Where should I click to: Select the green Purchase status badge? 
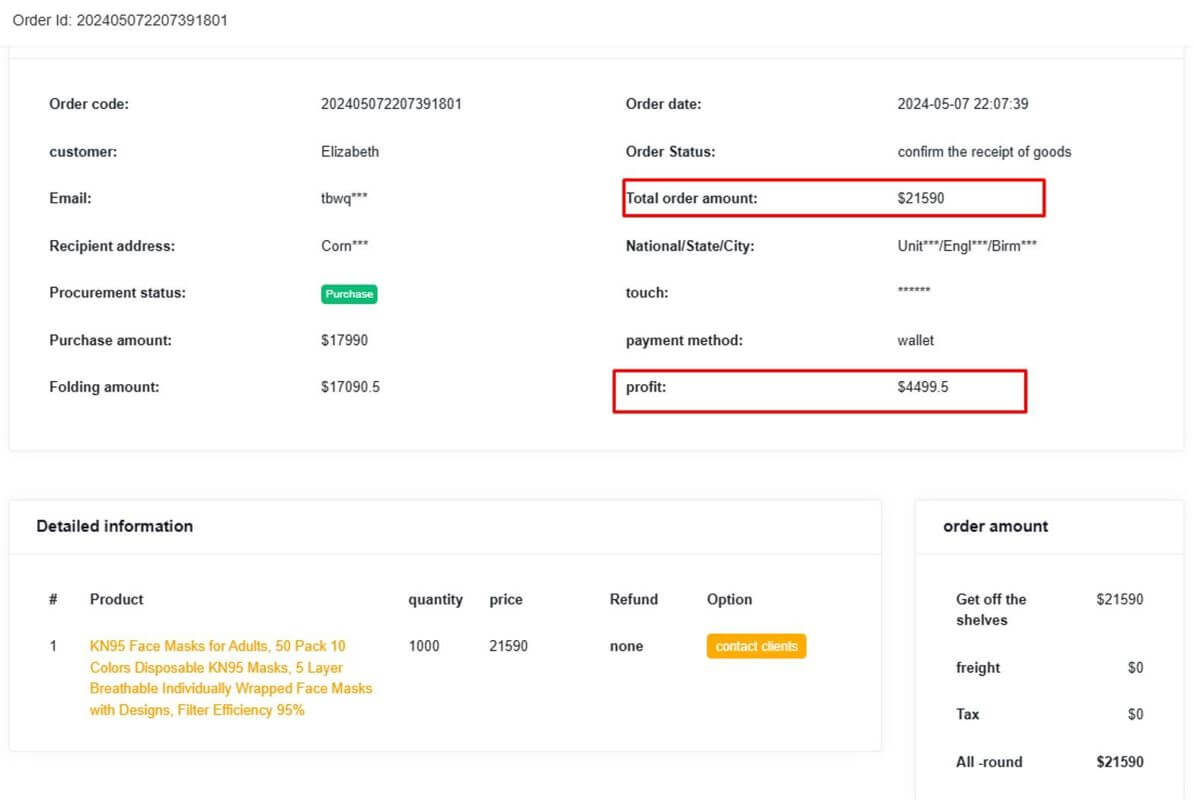(347, 293)
